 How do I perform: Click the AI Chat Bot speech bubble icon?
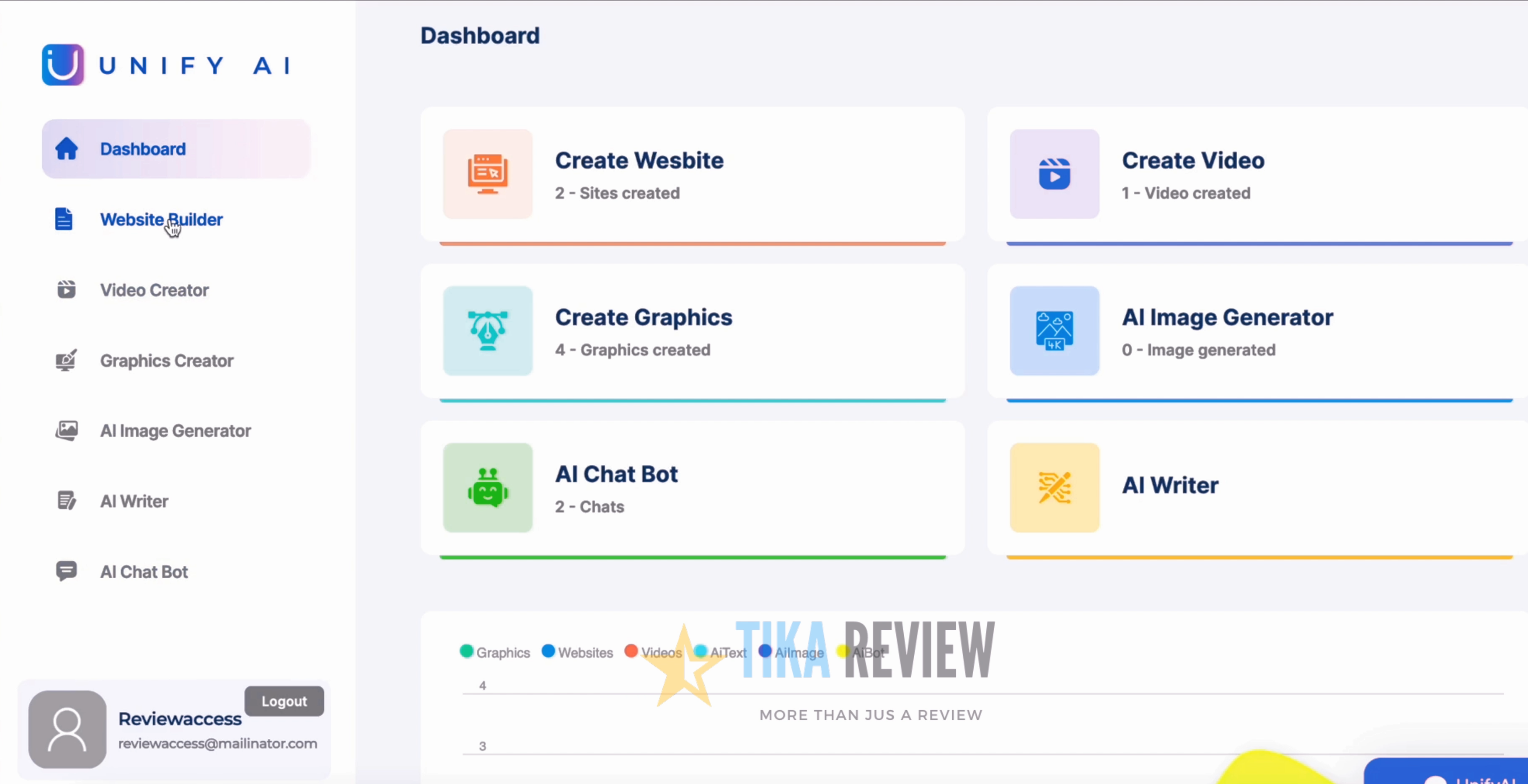(65, 571)
